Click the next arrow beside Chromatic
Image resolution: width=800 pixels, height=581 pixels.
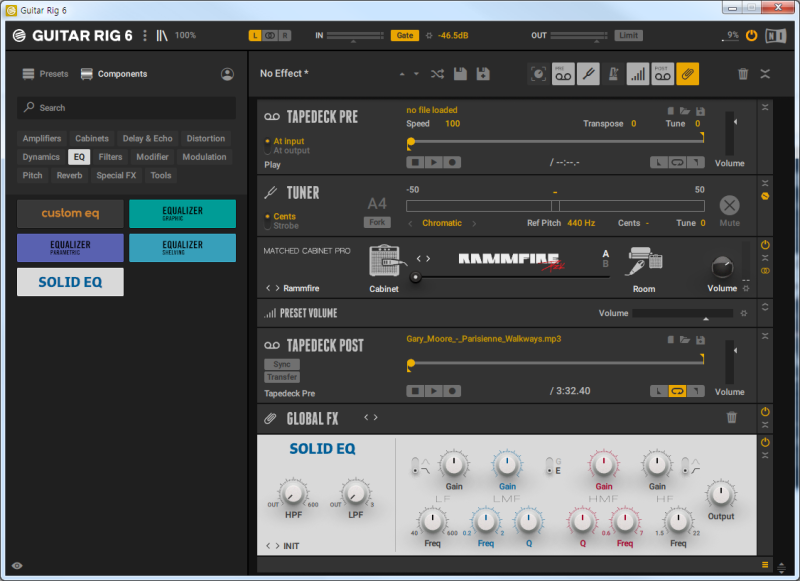tap(474, 223)
